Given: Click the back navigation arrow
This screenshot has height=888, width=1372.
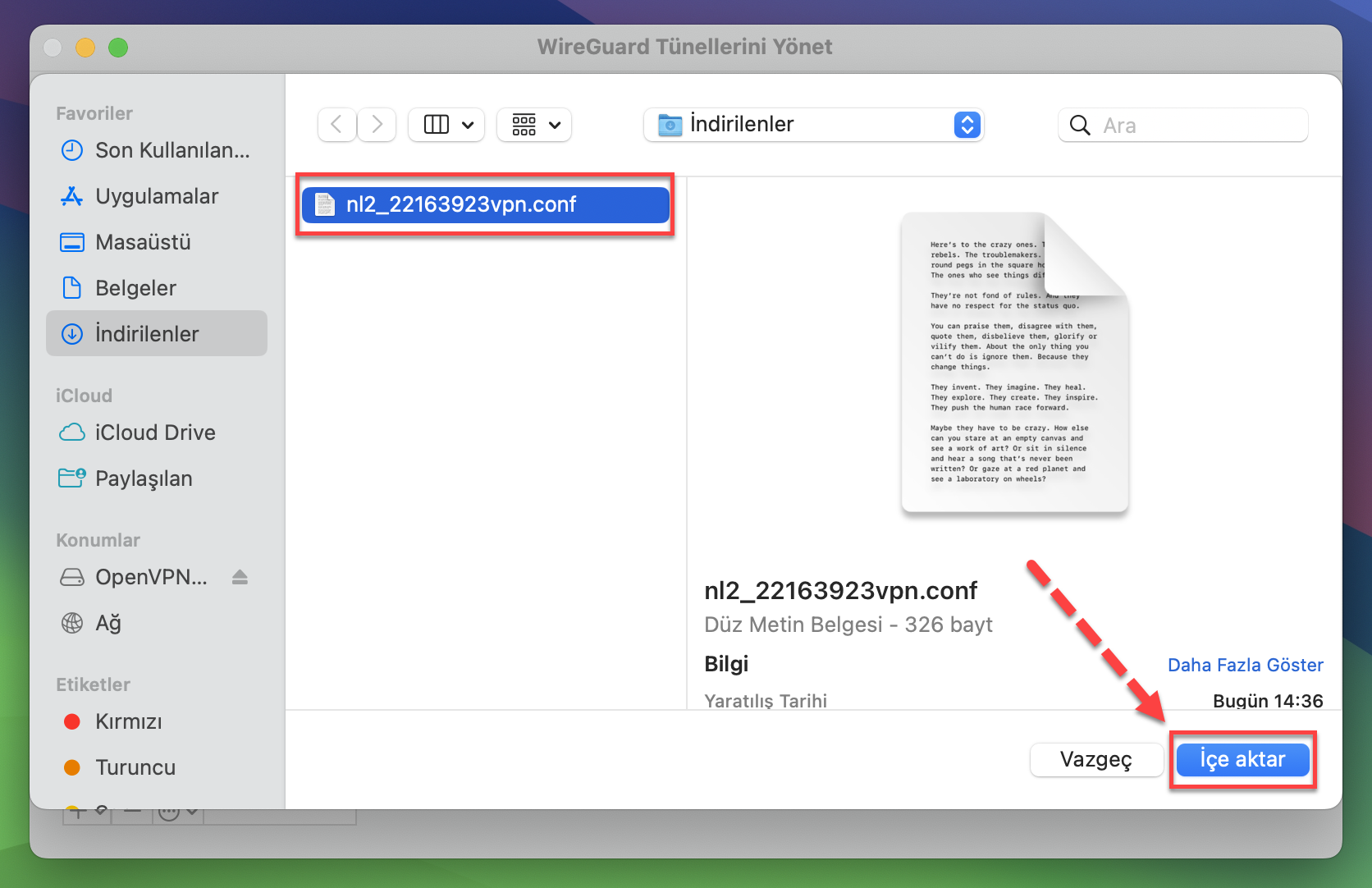Looking at the screenshot, I should (x=336, y=125).
